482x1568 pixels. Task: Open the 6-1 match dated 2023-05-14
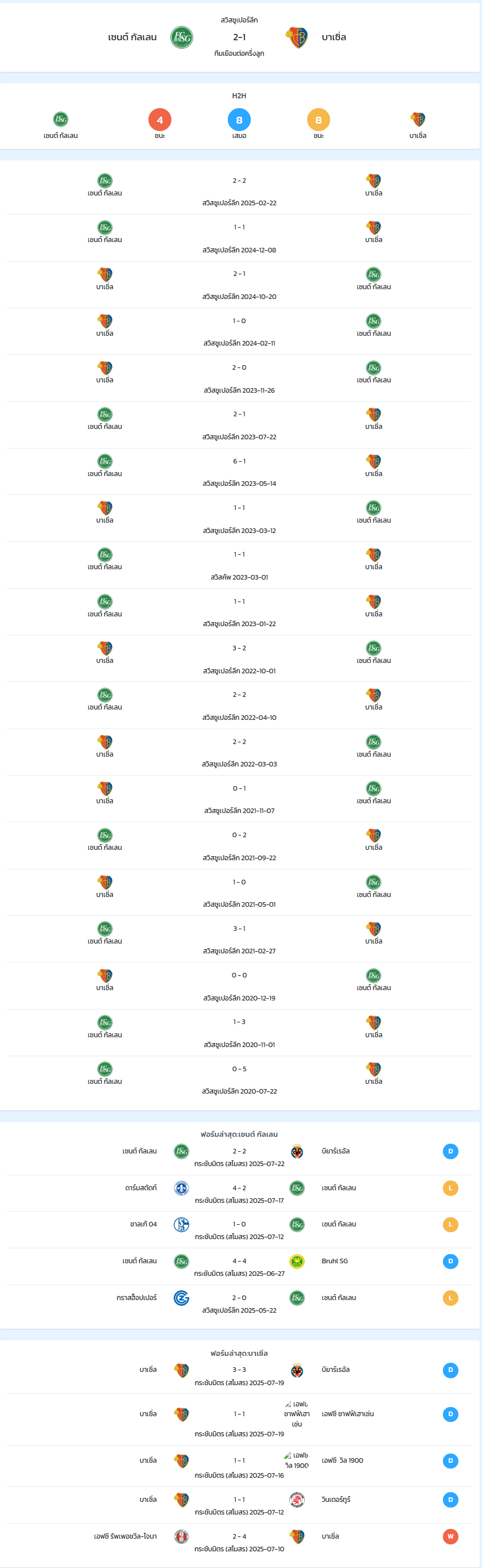(x=239, y=471)
